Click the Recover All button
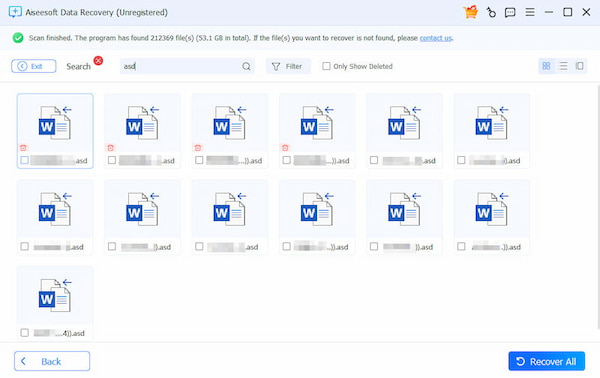This screenshot has height=378, width=600. point(546,361)
